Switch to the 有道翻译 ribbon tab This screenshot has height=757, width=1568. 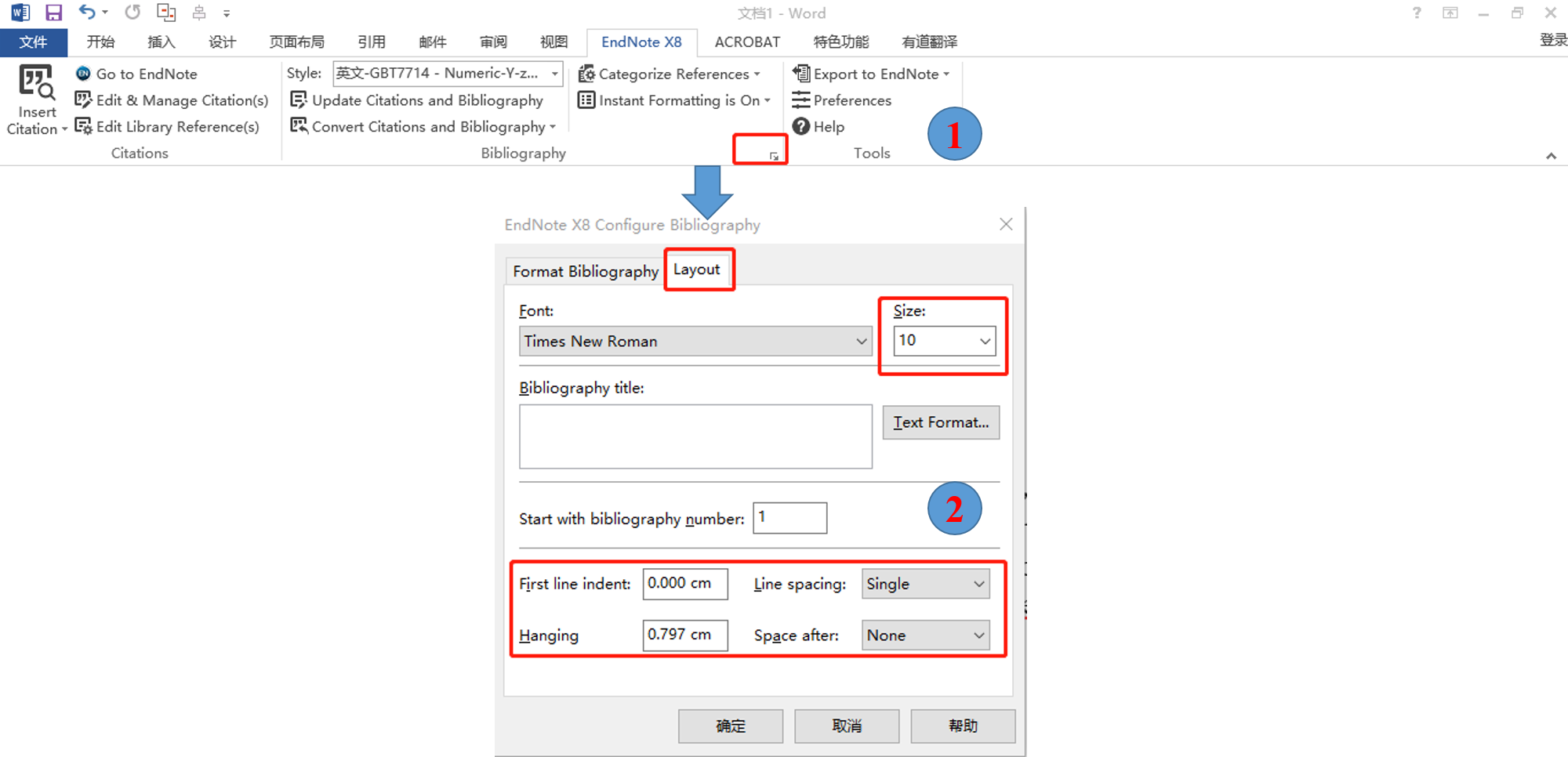pyautogui.click(x=930, y=42)
